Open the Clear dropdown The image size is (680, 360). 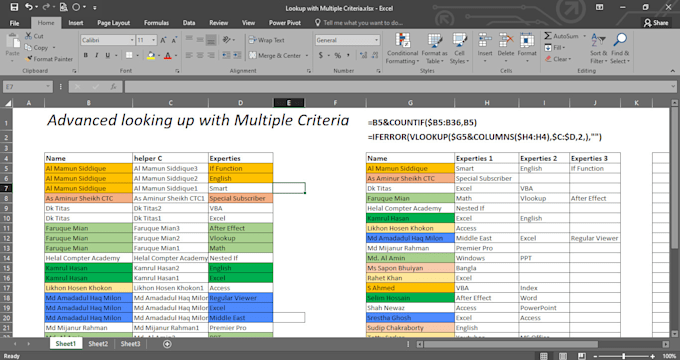[558, 59]
